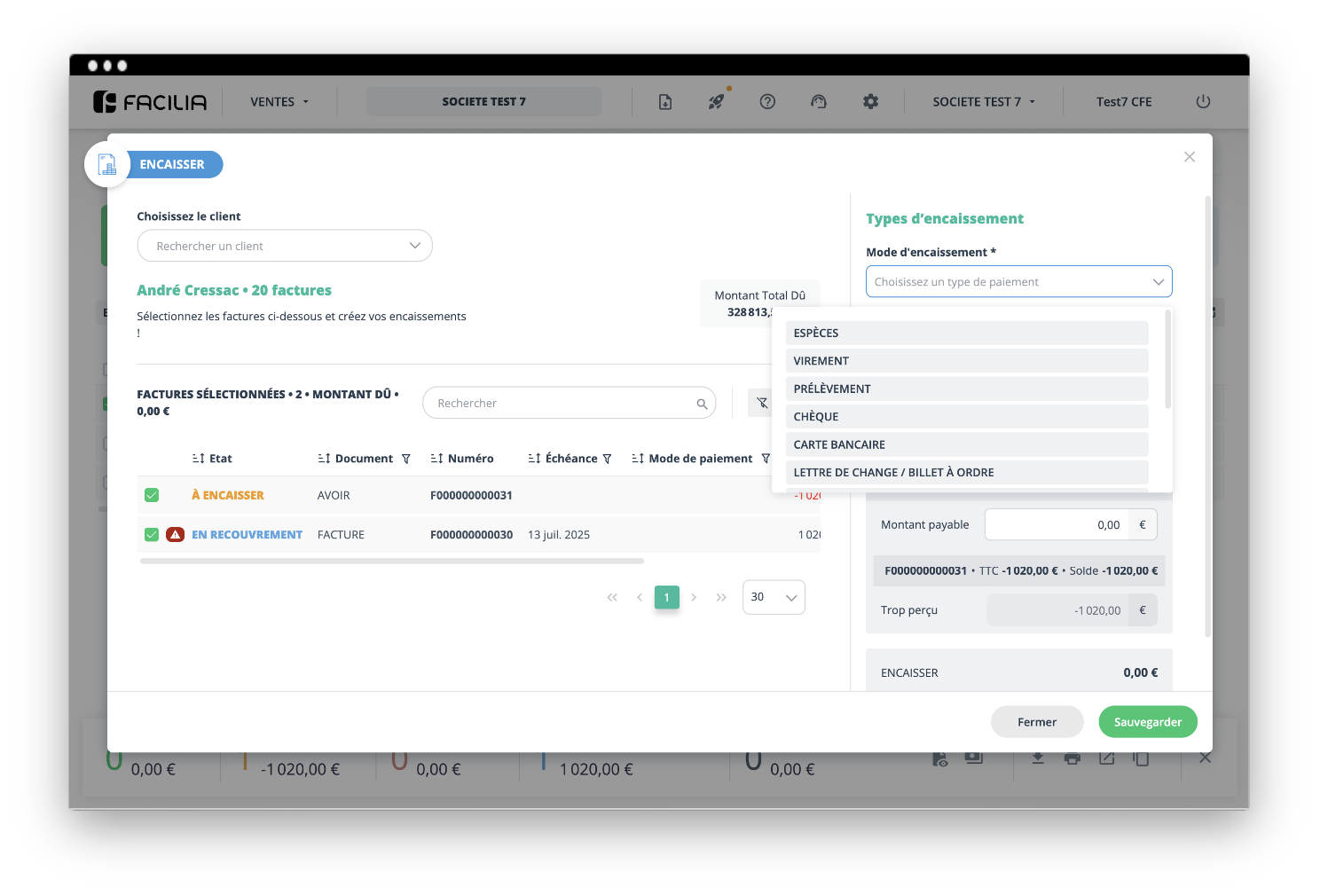
Task: Open the help question mark icon
Action: point(767,102)
